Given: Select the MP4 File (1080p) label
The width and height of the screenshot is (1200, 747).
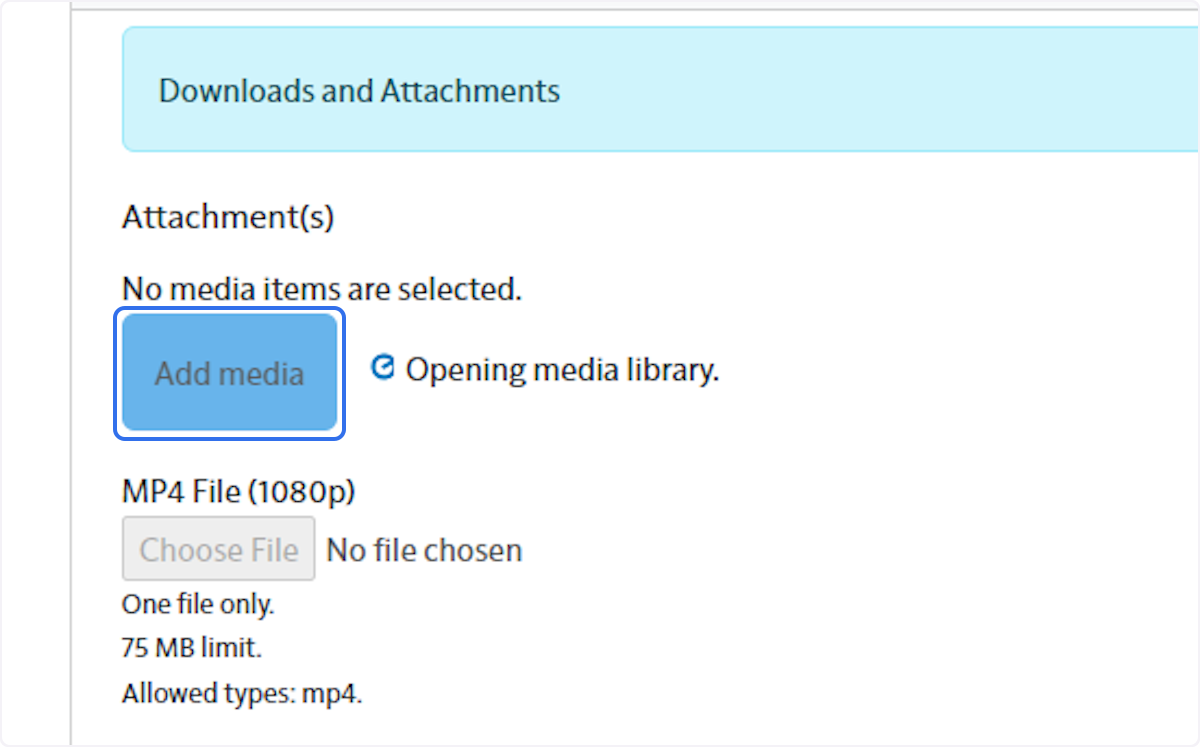Looking at the screenshot, I should click(x=240, y=491).
